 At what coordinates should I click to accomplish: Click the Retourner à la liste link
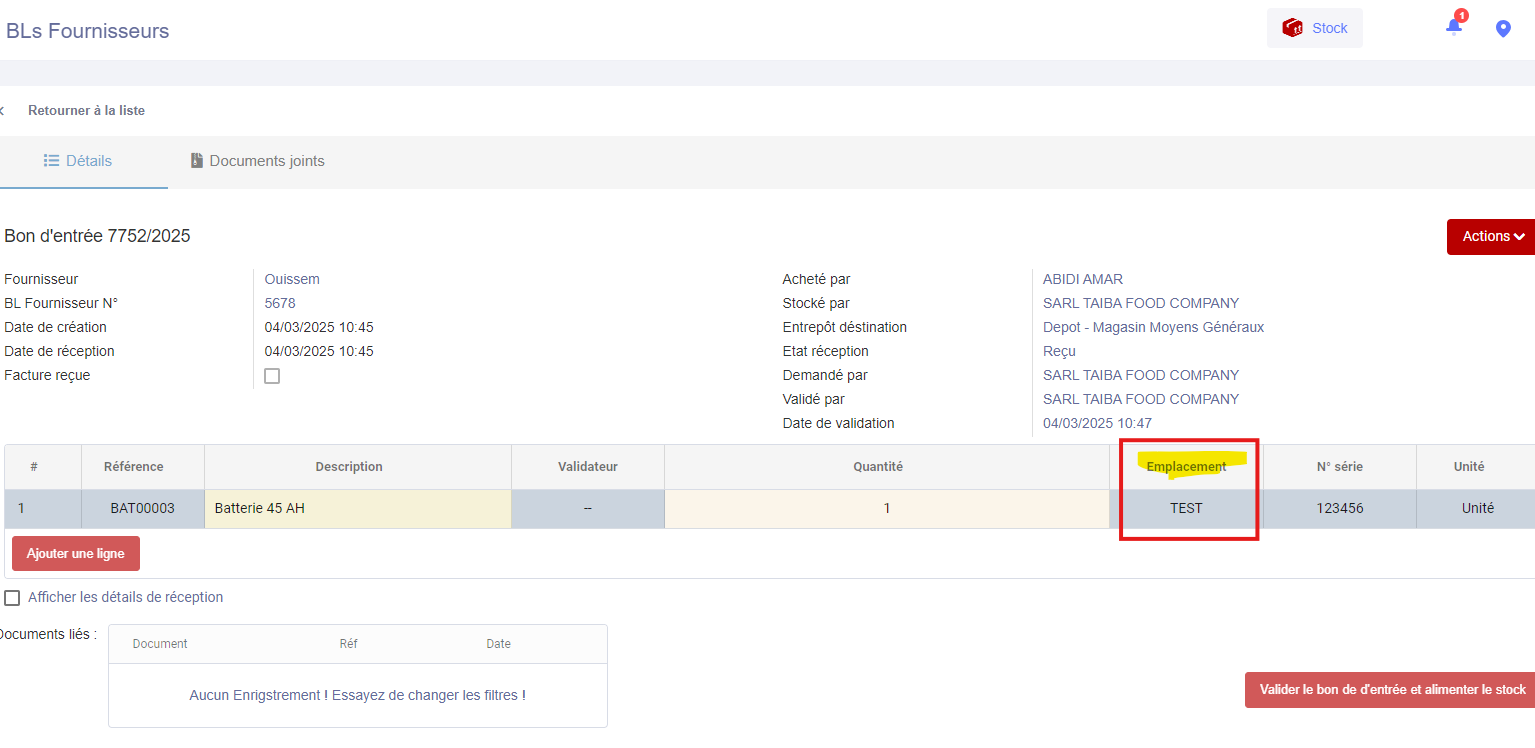[86, 111]
